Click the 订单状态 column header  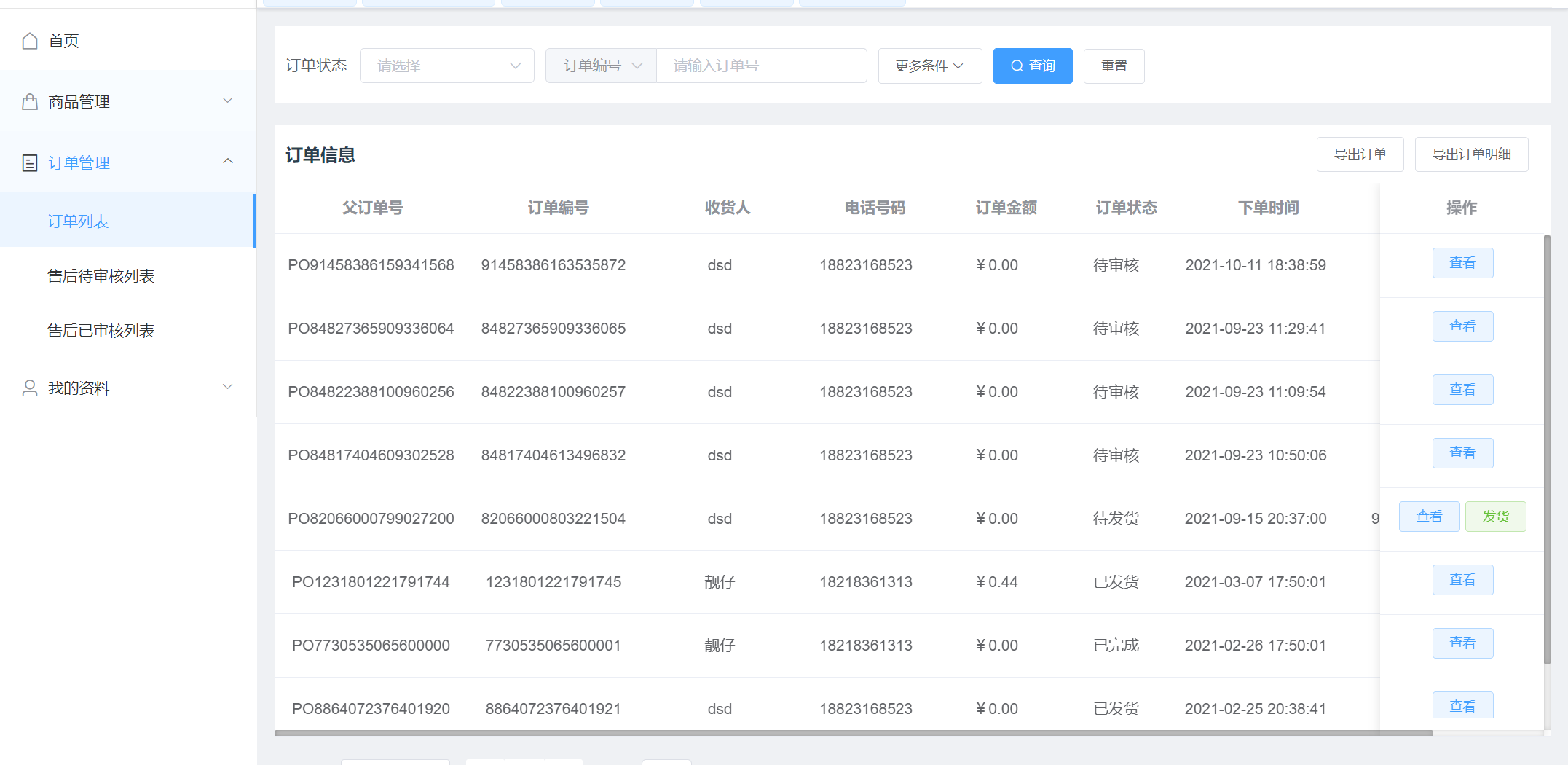1126,208
